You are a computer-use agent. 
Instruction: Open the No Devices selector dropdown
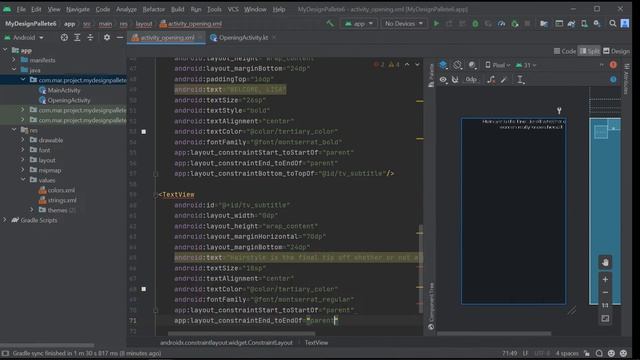pyautogui.click(x=403, y=24)
